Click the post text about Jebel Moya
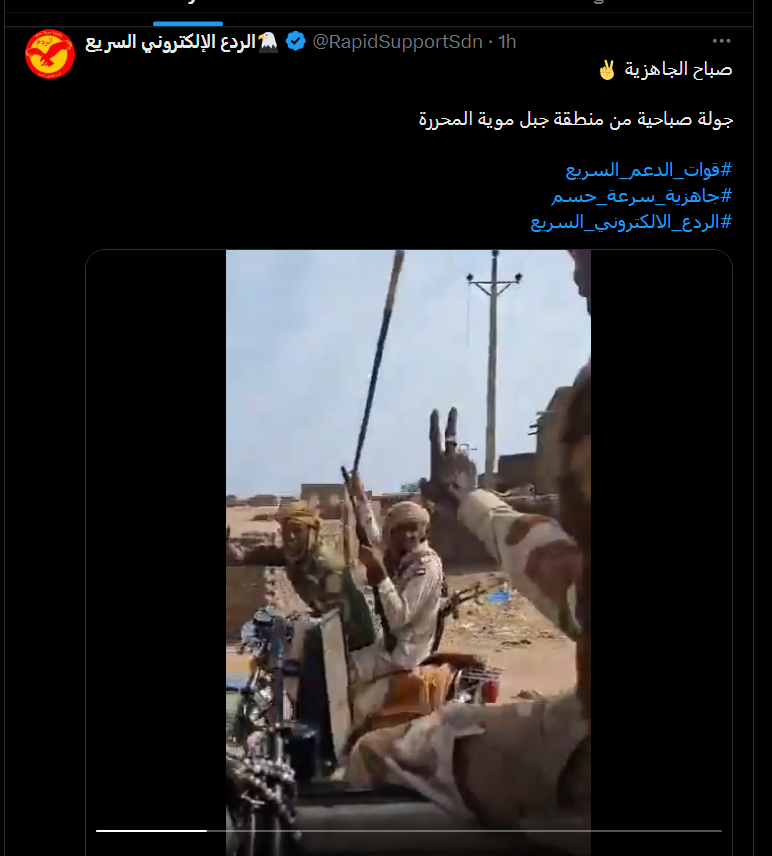 [575, 120]
